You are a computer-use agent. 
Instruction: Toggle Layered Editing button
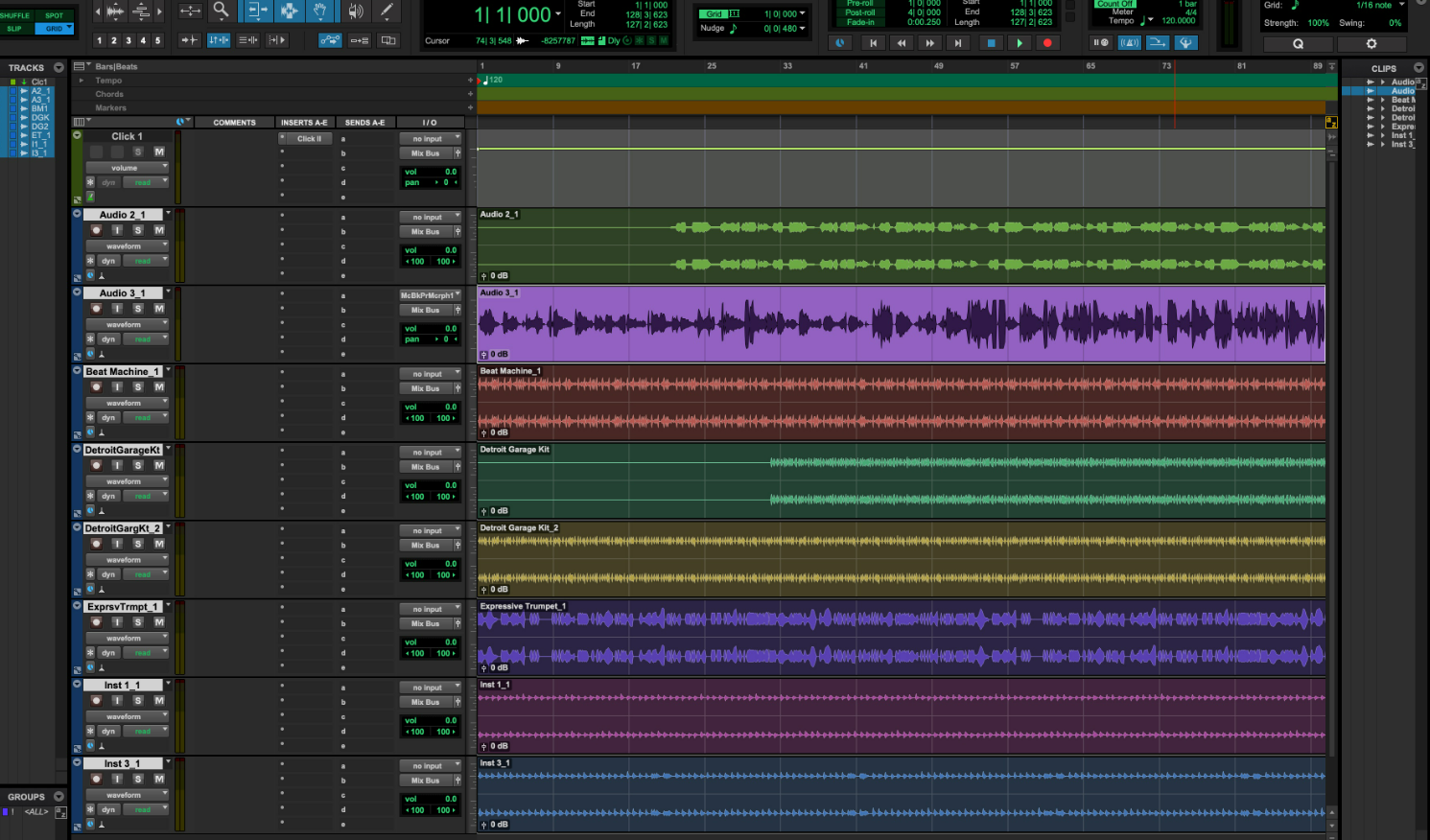[387, 40]
